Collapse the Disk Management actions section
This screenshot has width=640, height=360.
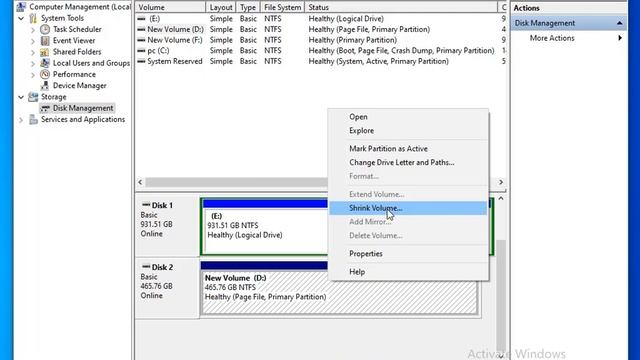coord(620,23)
